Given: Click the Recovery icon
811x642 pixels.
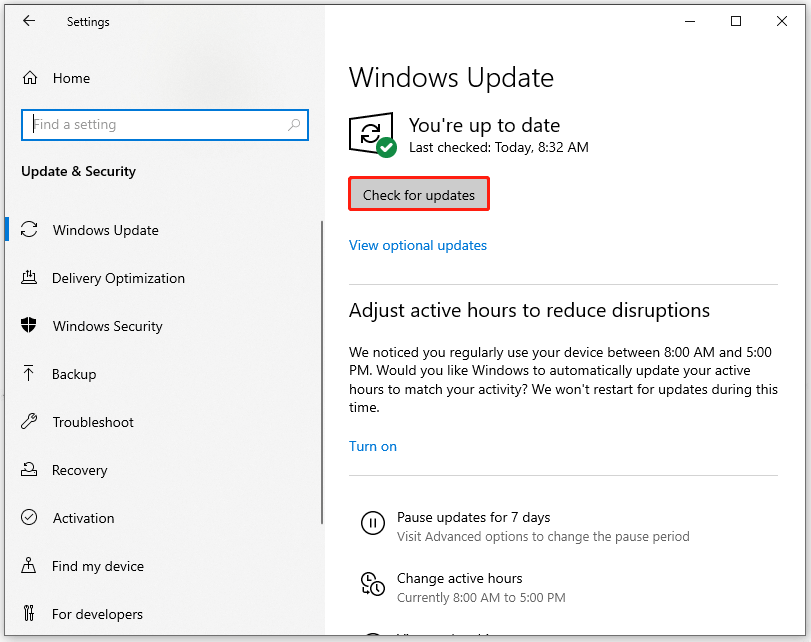Looking at the screenshot, I should coord(29,469).
